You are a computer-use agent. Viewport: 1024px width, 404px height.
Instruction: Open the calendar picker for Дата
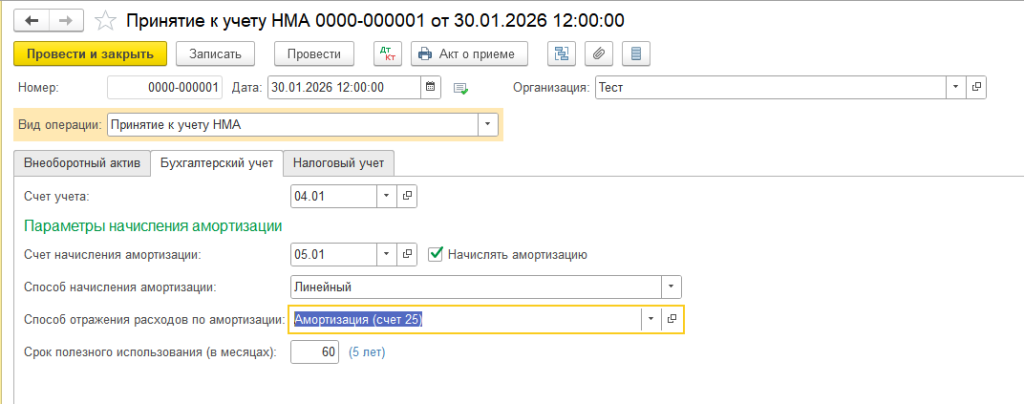point(430,87)
